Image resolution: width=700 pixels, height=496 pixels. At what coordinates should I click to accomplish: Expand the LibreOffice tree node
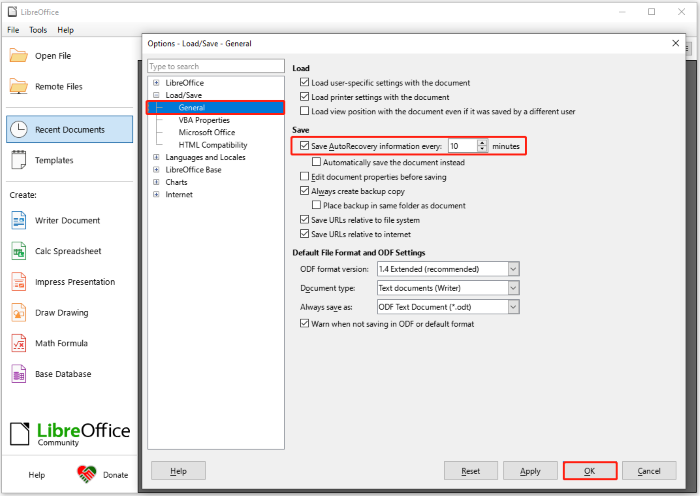[x=156, y=83]
